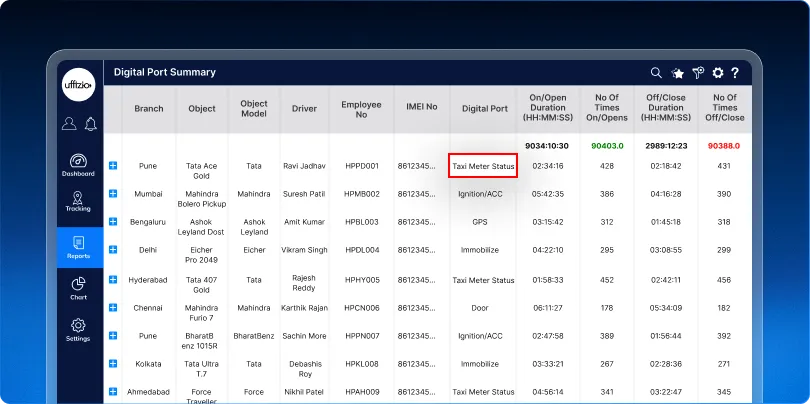Click employee number HPHY005
This screenshot has width=810, height=404.
(x=362, y=280)
